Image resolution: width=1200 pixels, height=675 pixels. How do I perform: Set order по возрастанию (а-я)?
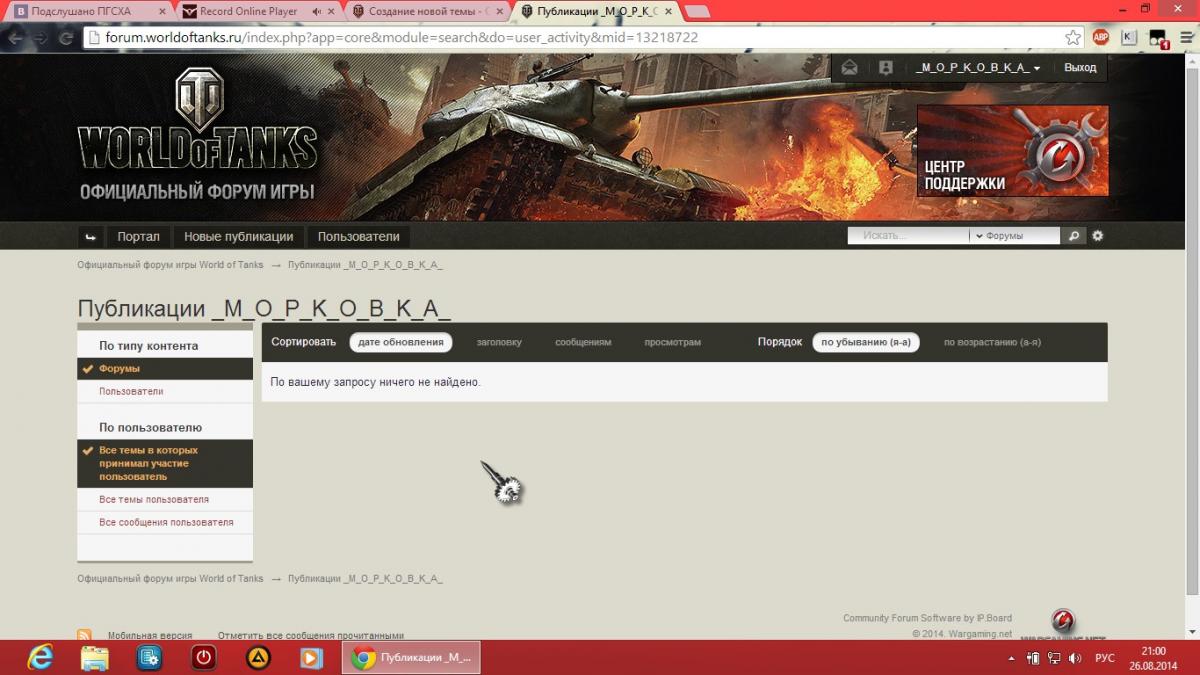point(992,342)
